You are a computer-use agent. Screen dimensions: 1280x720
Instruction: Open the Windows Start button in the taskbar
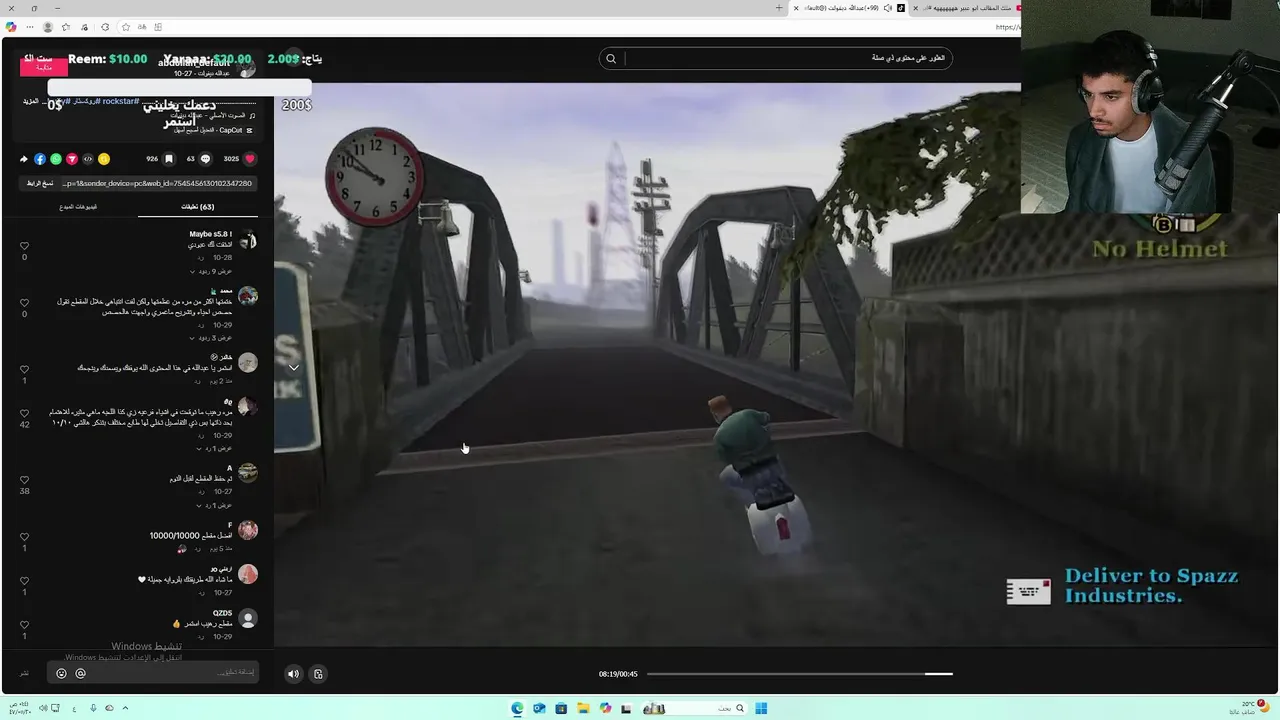(x=761, y=708)
